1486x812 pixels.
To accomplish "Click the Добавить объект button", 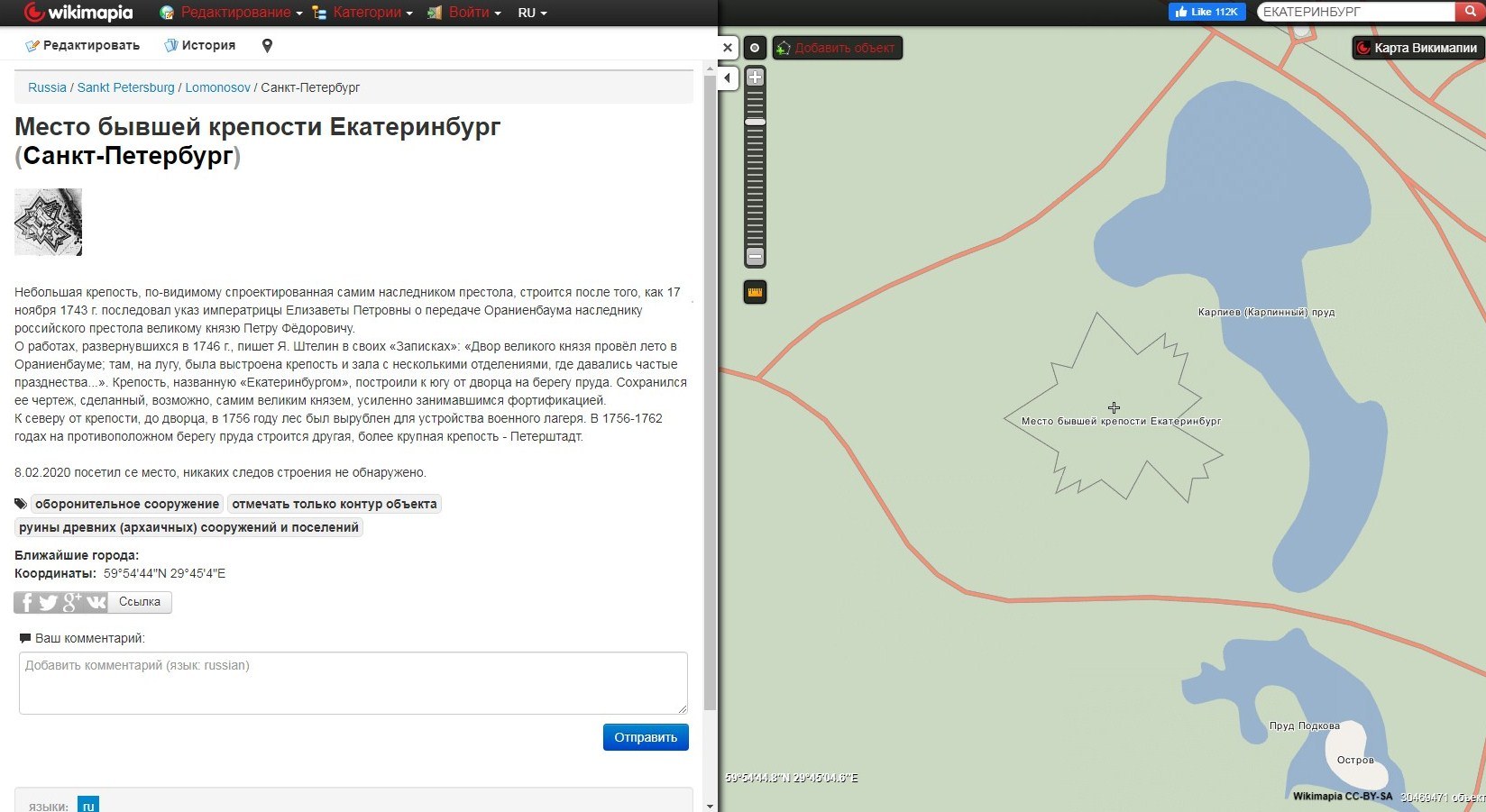I will [x=837, y=48].
